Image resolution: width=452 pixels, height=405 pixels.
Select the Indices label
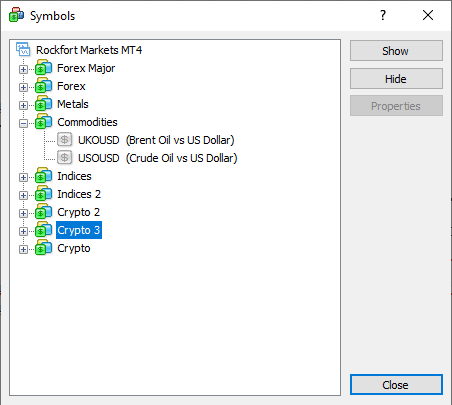[x=74, y=176]
